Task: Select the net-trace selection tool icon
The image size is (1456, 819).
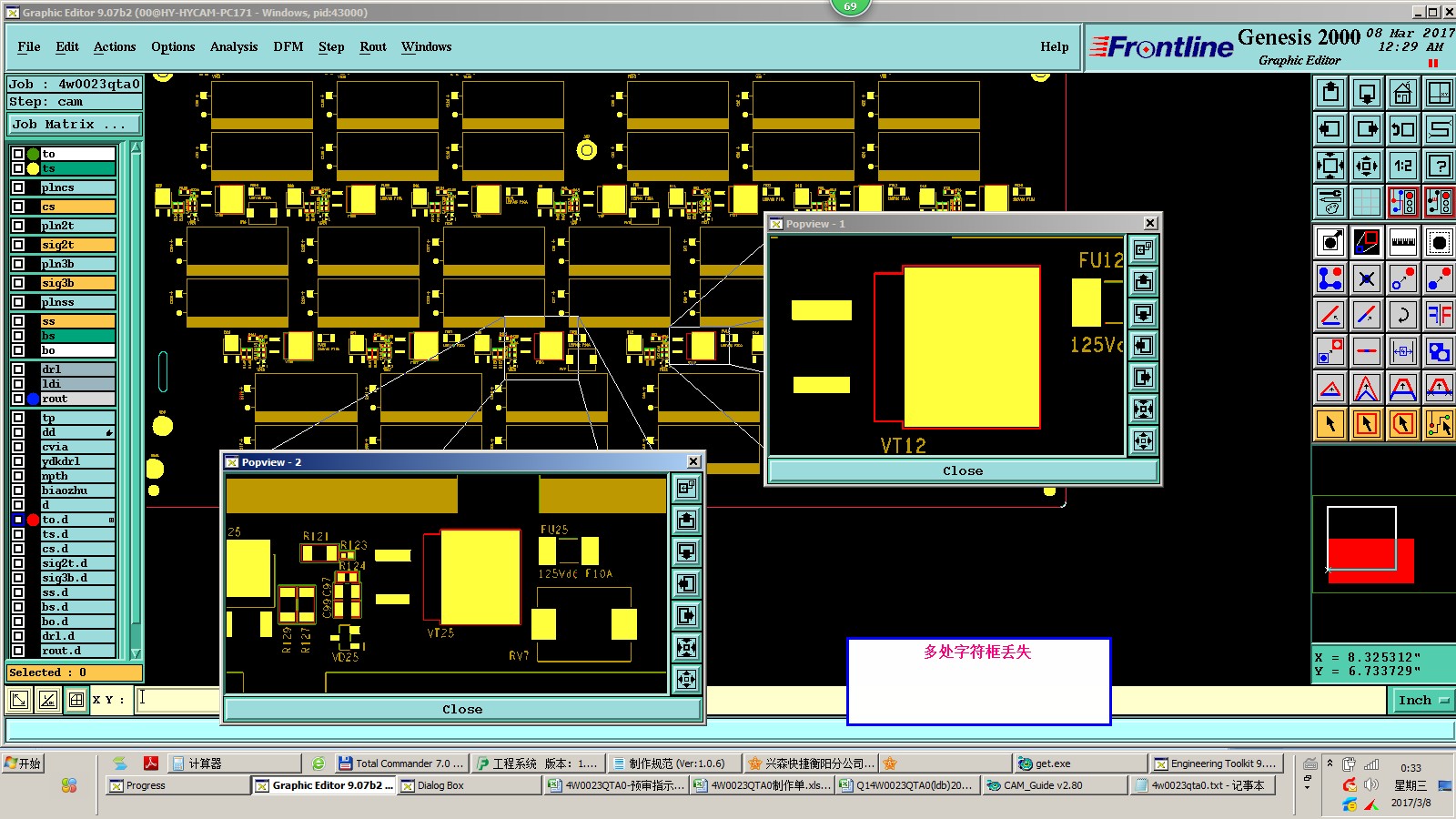Action: click(x=1440, y=424)
